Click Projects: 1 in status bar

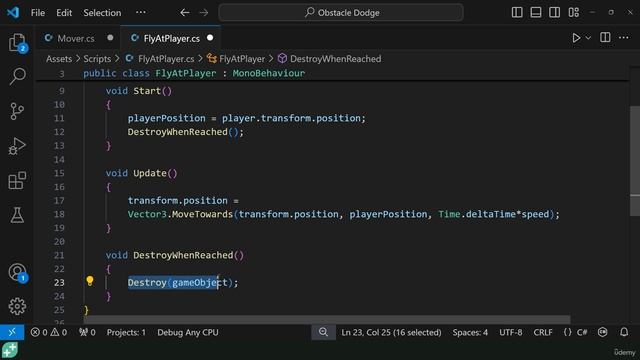pyautogui.click(x=126, y=332)
